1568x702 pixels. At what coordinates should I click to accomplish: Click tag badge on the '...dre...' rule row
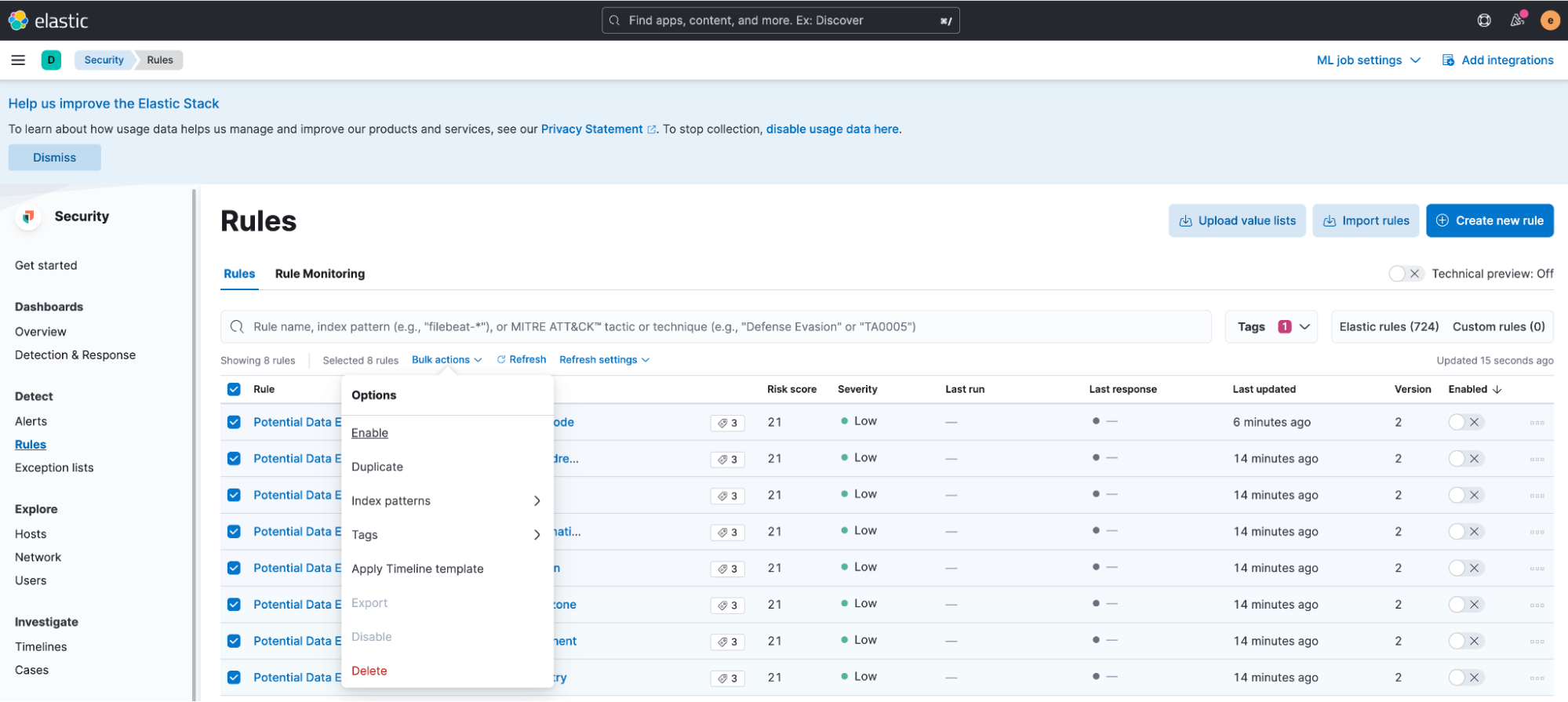click(x=727, y=460)
